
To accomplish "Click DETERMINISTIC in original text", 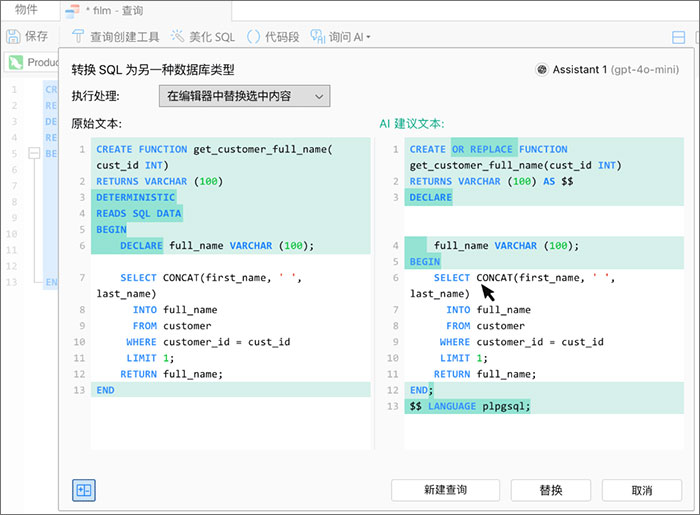I will click(x=136, y=197).
